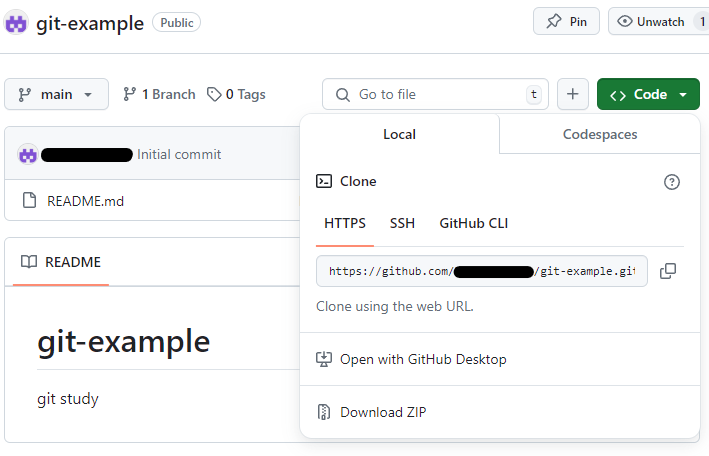709x456 pixels.
Task: Open the main branch selector dropdown
Action: [x=57, y=94]
